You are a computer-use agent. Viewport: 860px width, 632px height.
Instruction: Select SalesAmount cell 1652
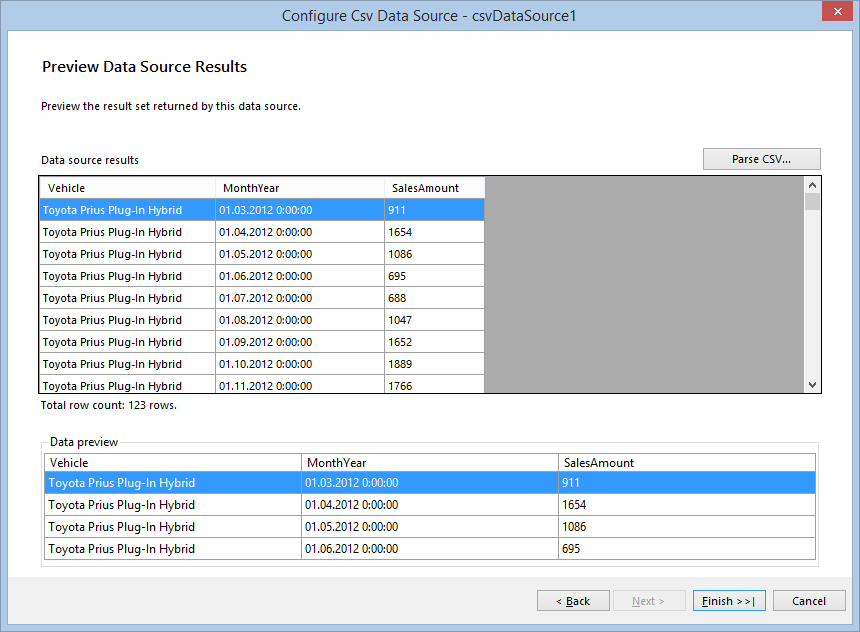click(x=434, y=342)
